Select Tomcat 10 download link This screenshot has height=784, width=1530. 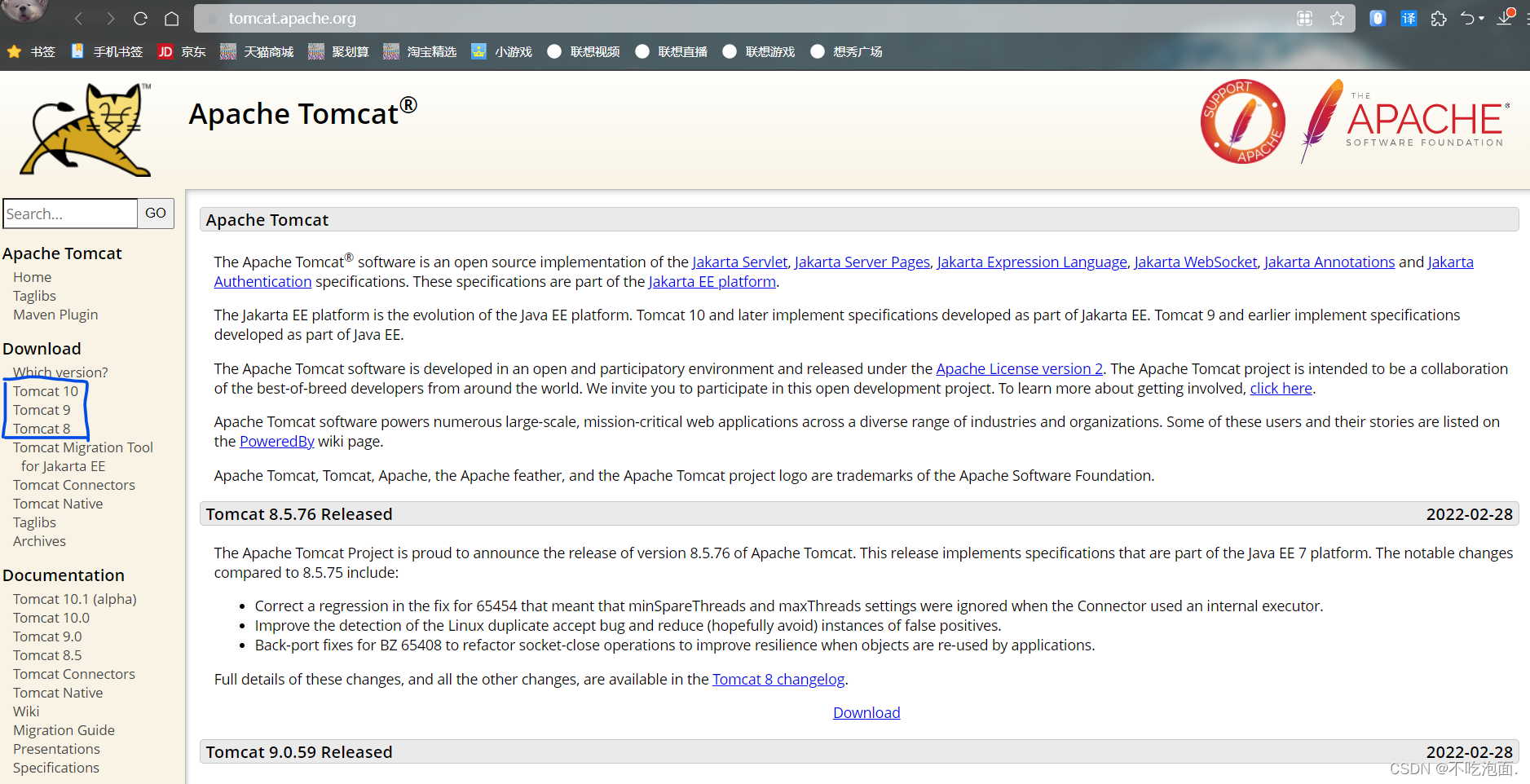click(x=46, y=391)
